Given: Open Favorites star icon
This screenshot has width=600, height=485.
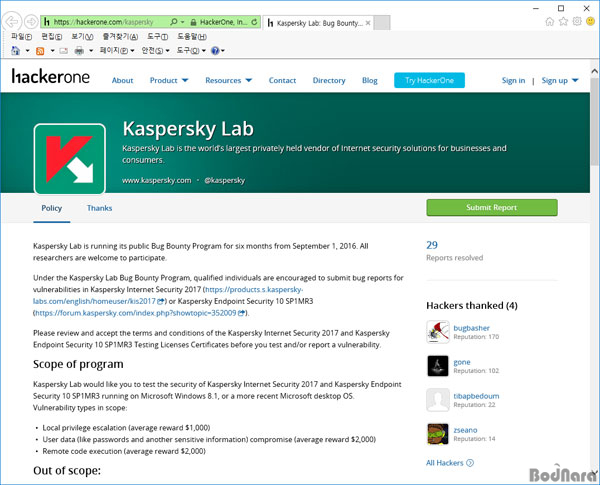Looking at the screenshot, I should pyautogui.click(x=563, y=21).
